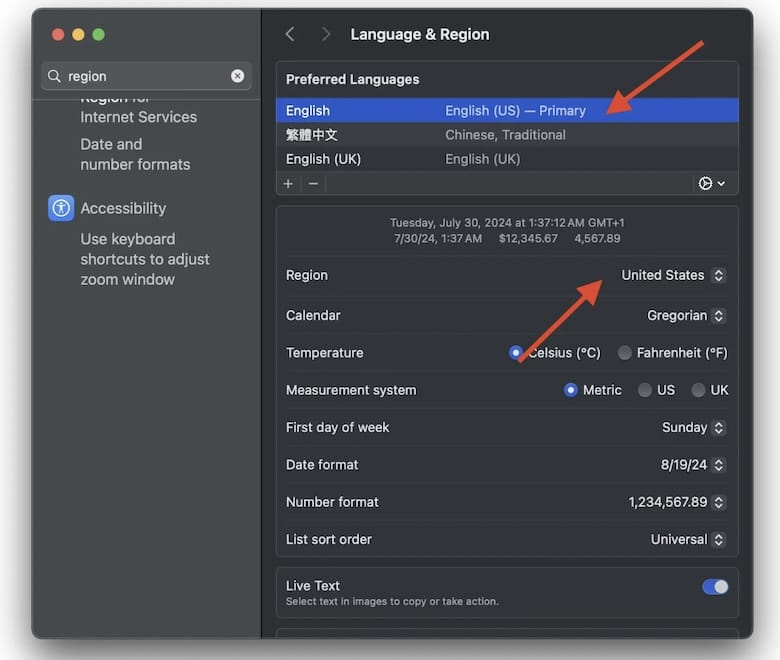Open Date and number formats result

click(x=135, y=154)
